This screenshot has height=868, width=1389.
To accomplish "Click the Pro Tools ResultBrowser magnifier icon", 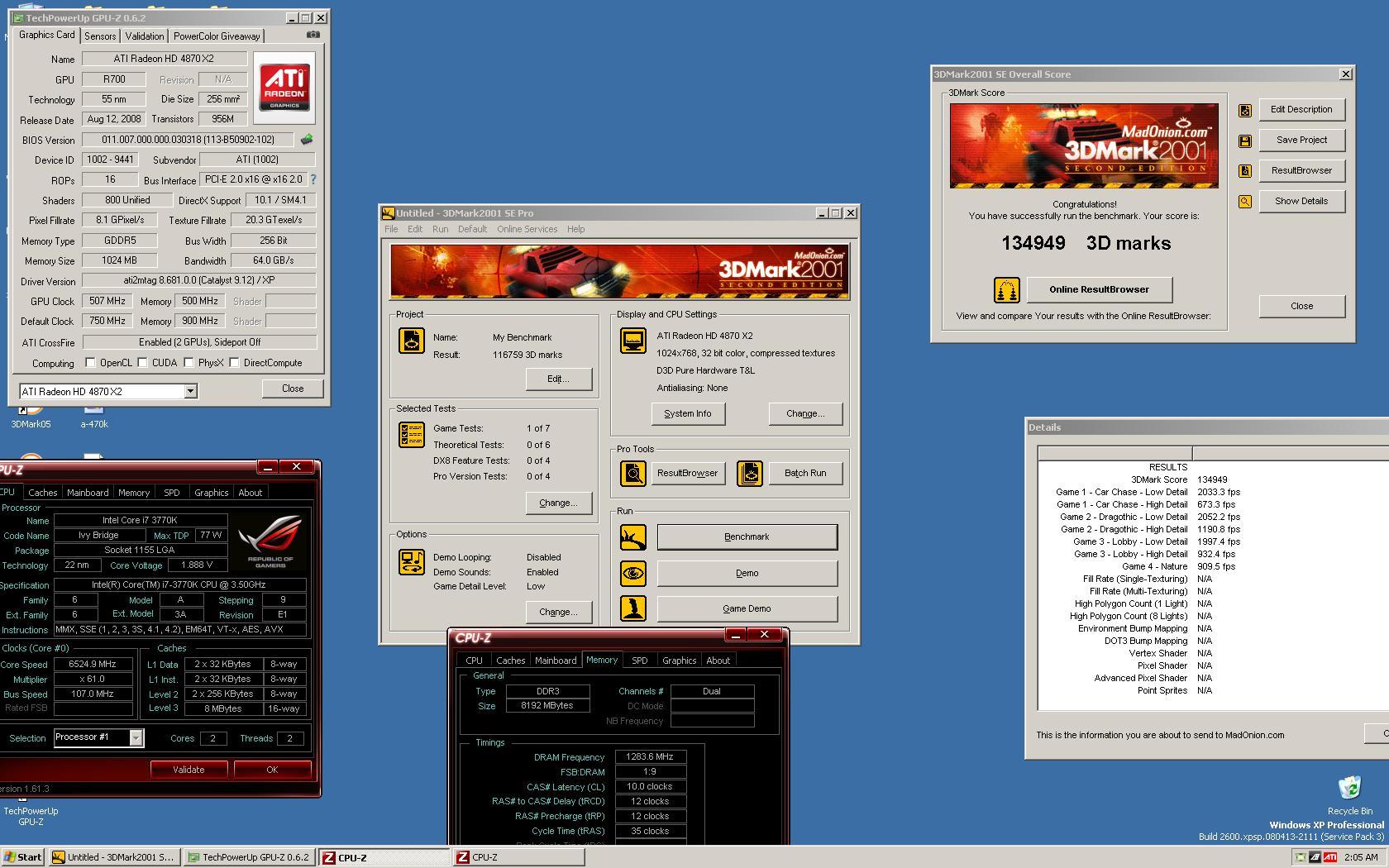I will pyautogui.click(x=633, y=473).
